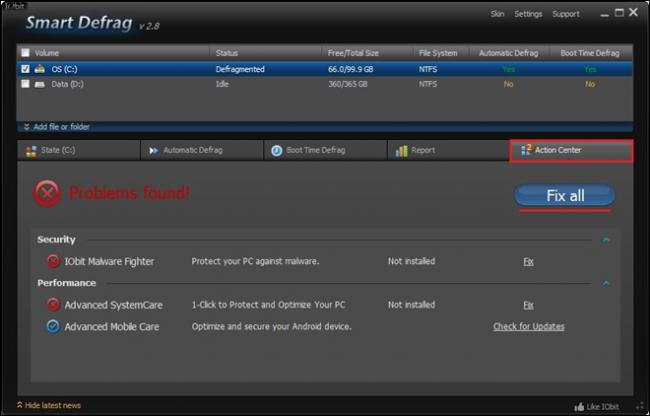Click the Automatic Defrag column header
Screen dimensions: 650x416
pos(508,53)
